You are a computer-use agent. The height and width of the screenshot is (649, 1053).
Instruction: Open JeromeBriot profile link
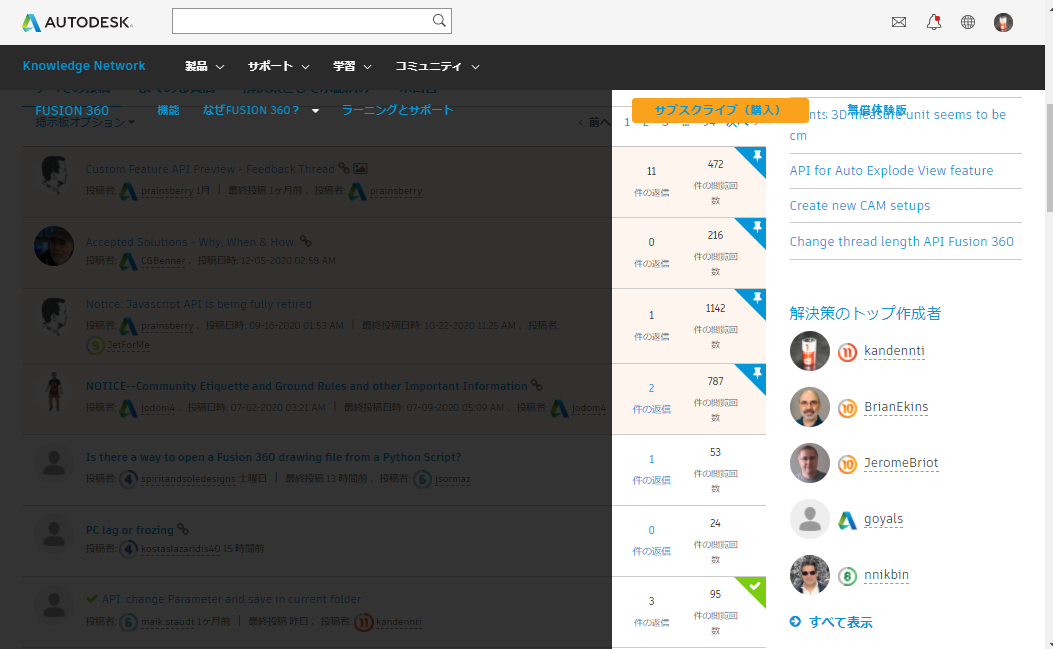tap(901, 463)
